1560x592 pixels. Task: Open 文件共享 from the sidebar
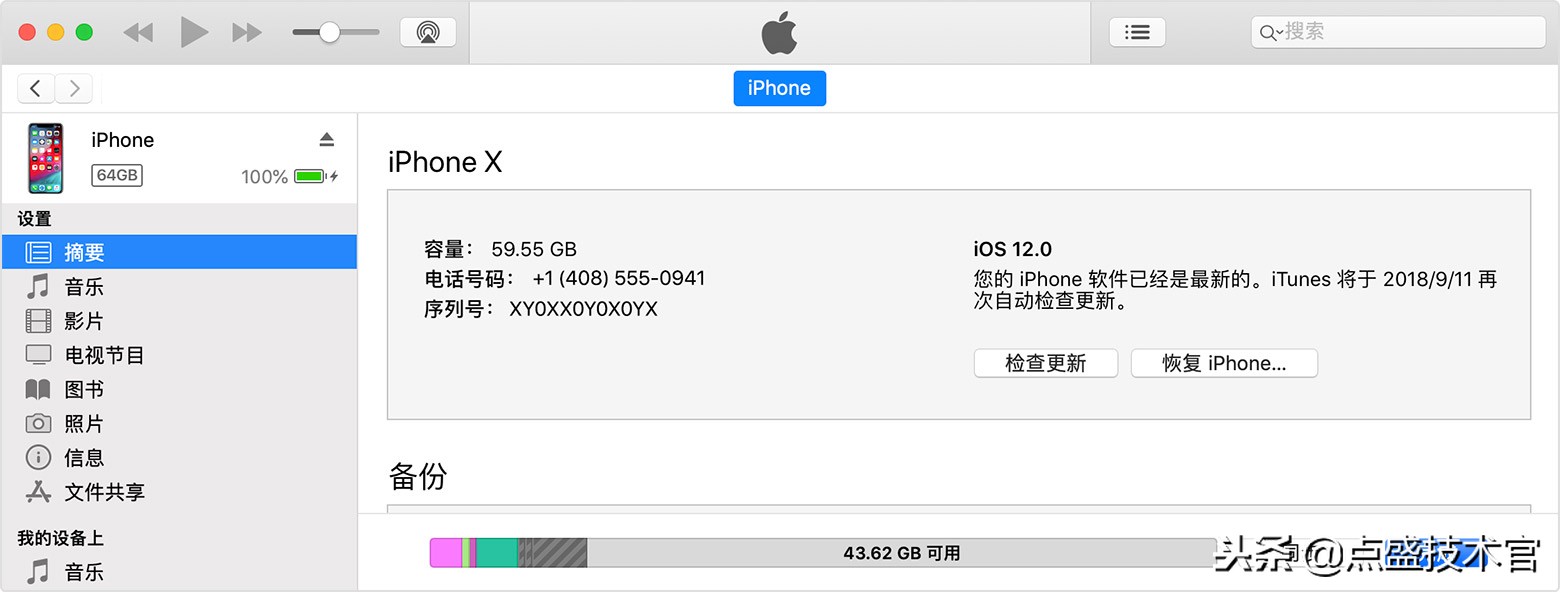pos(103,491)
